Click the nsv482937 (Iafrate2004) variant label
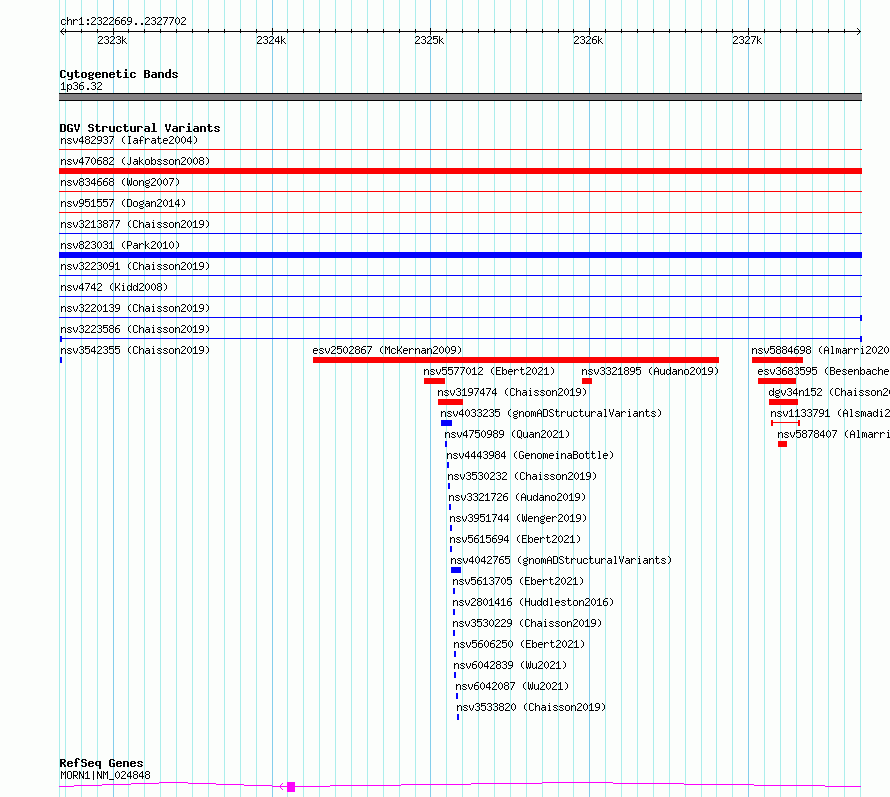The width and height of the screenshot is (890, 797). [x=129, y=140]
